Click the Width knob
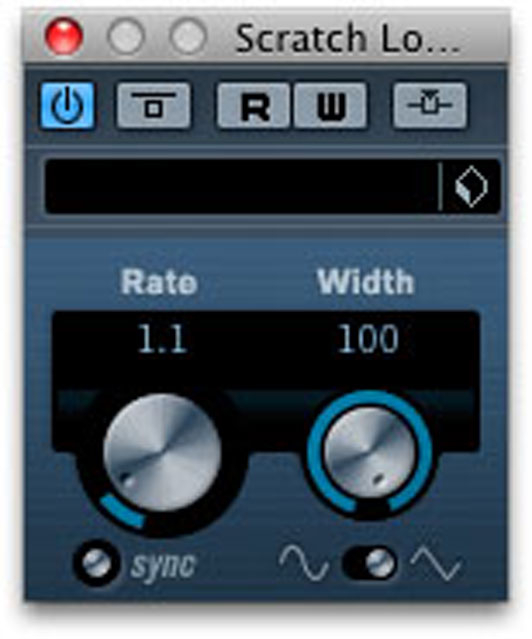This screenshot has width=532, height=639. point(369,452)
